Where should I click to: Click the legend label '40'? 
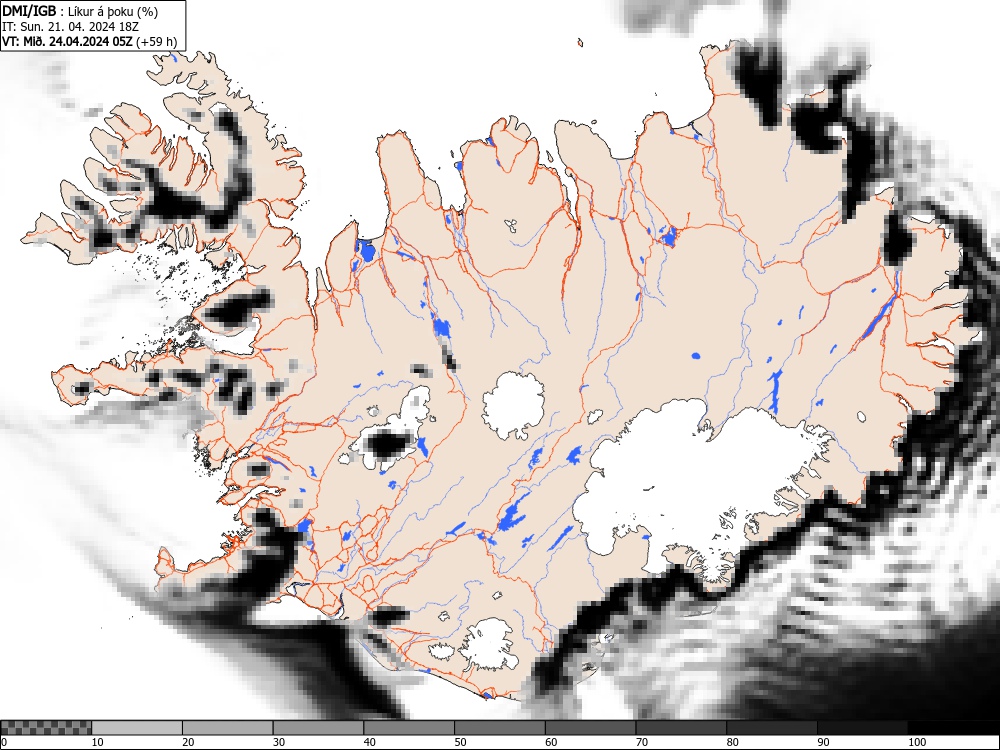[369, 742]
